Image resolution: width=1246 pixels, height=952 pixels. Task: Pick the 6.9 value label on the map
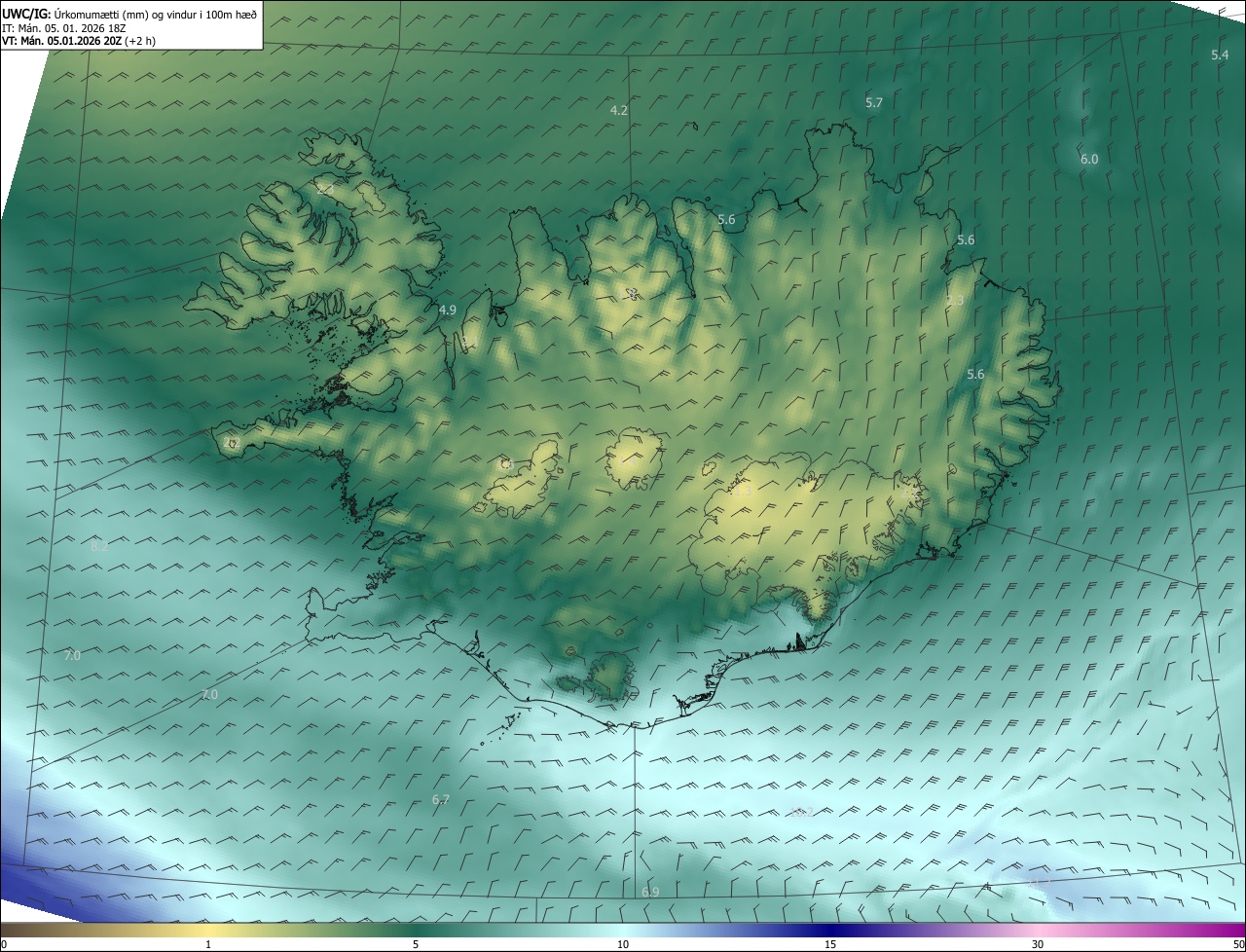(x=650, y=892)
